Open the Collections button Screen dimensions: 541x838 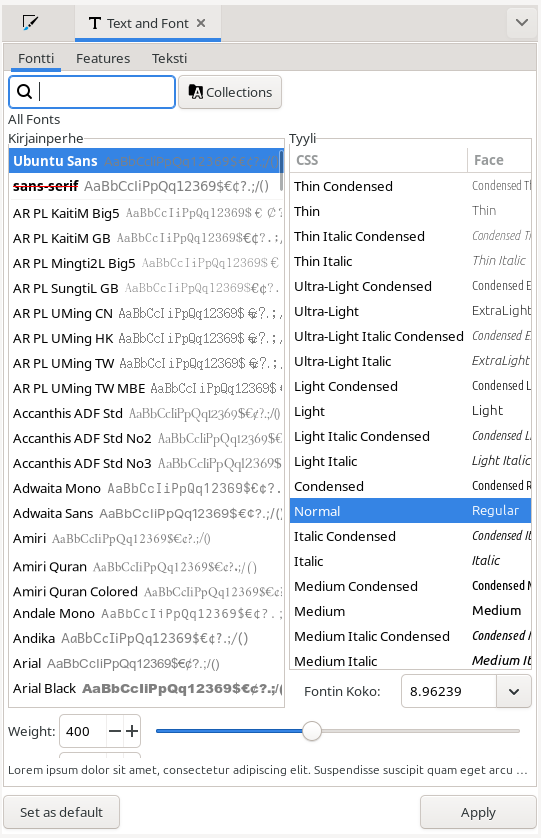230,92
